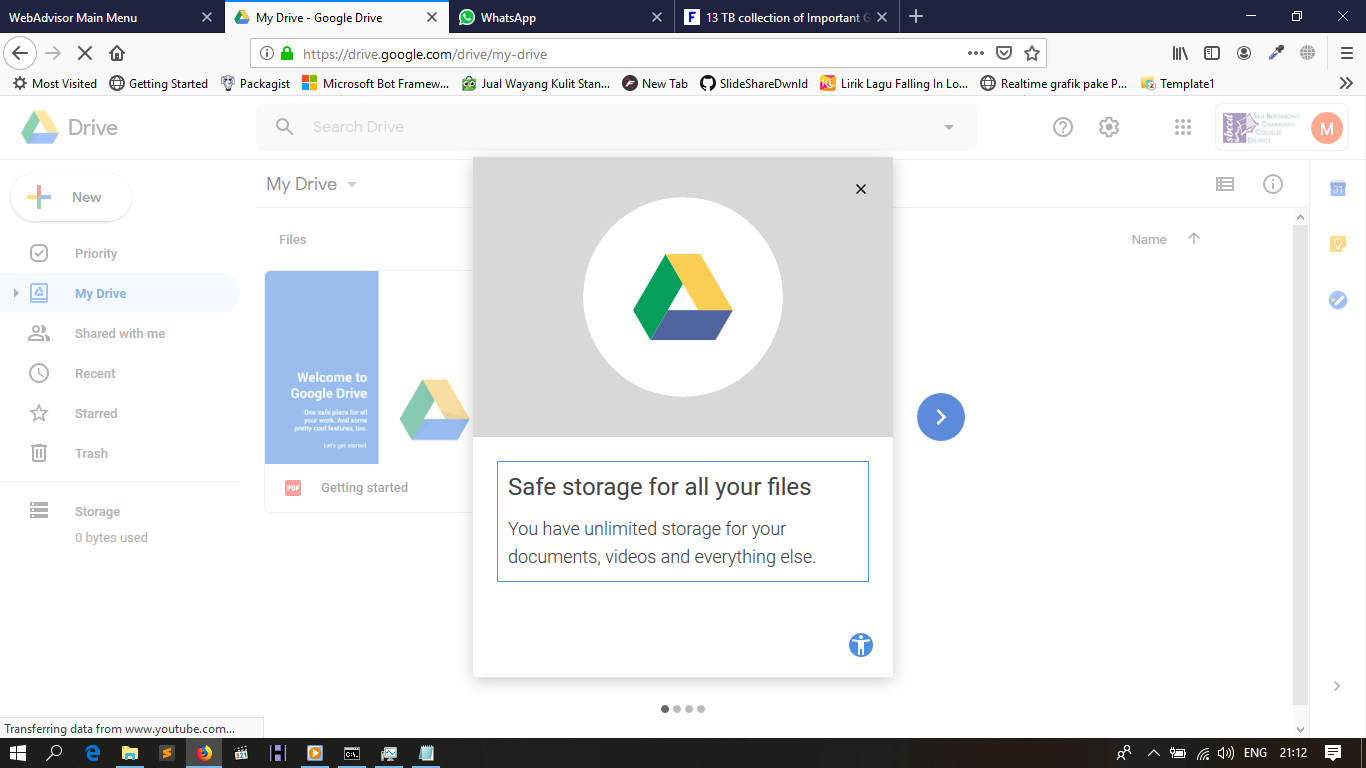The image size is (1366, 768).
Task: Click the New button in Drive
Action: pyautogui.click(x=71, y=197)
